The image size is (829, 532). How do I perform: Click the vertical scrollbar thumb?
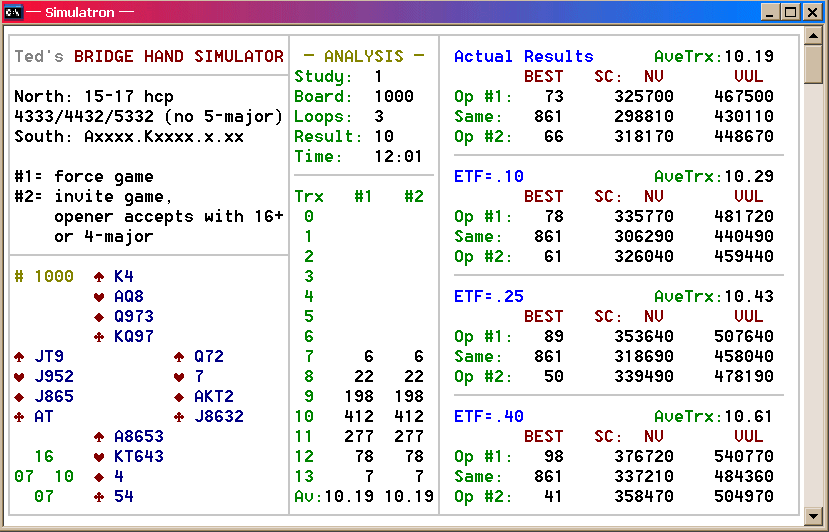tap(814, 64)
